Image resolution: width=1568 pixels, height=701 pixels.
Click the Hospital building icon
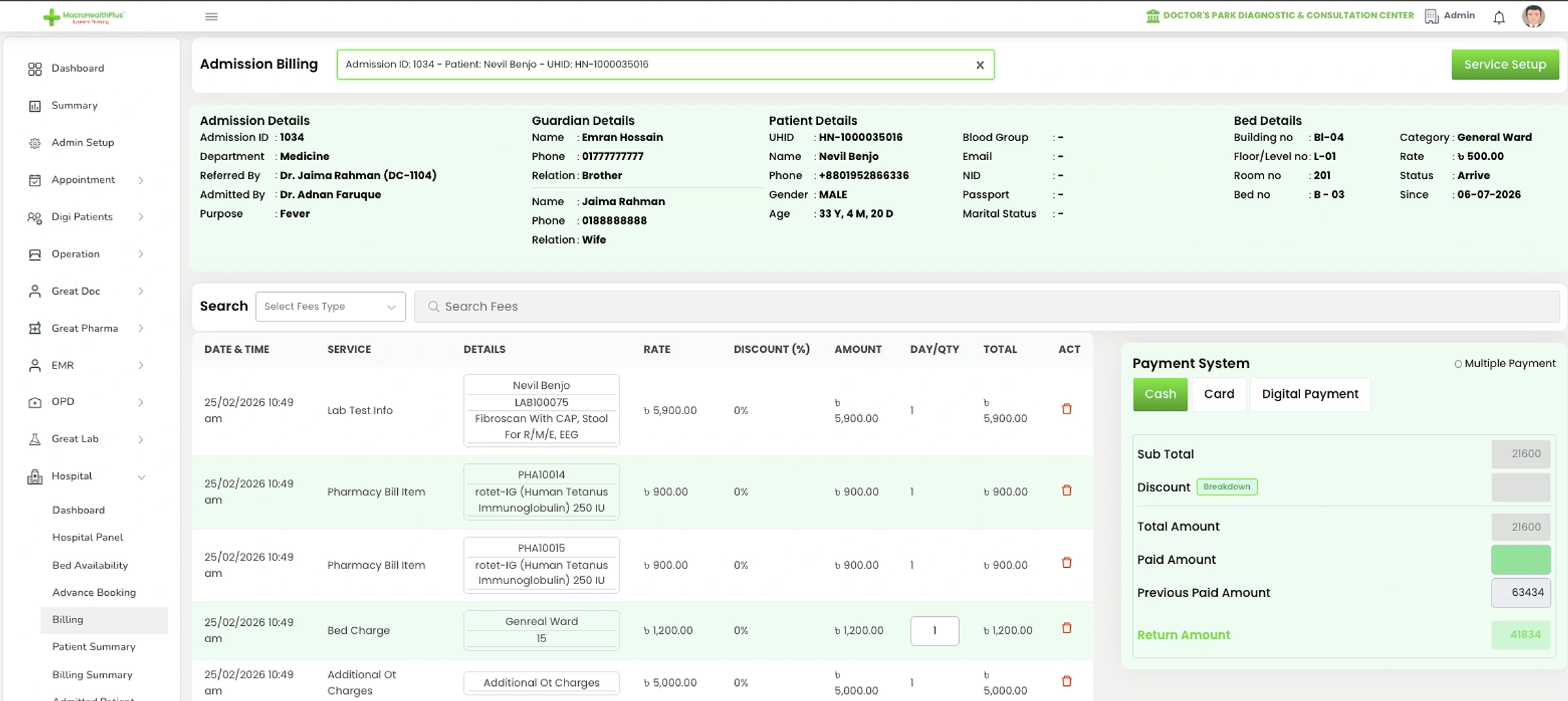tap(35, 477)
